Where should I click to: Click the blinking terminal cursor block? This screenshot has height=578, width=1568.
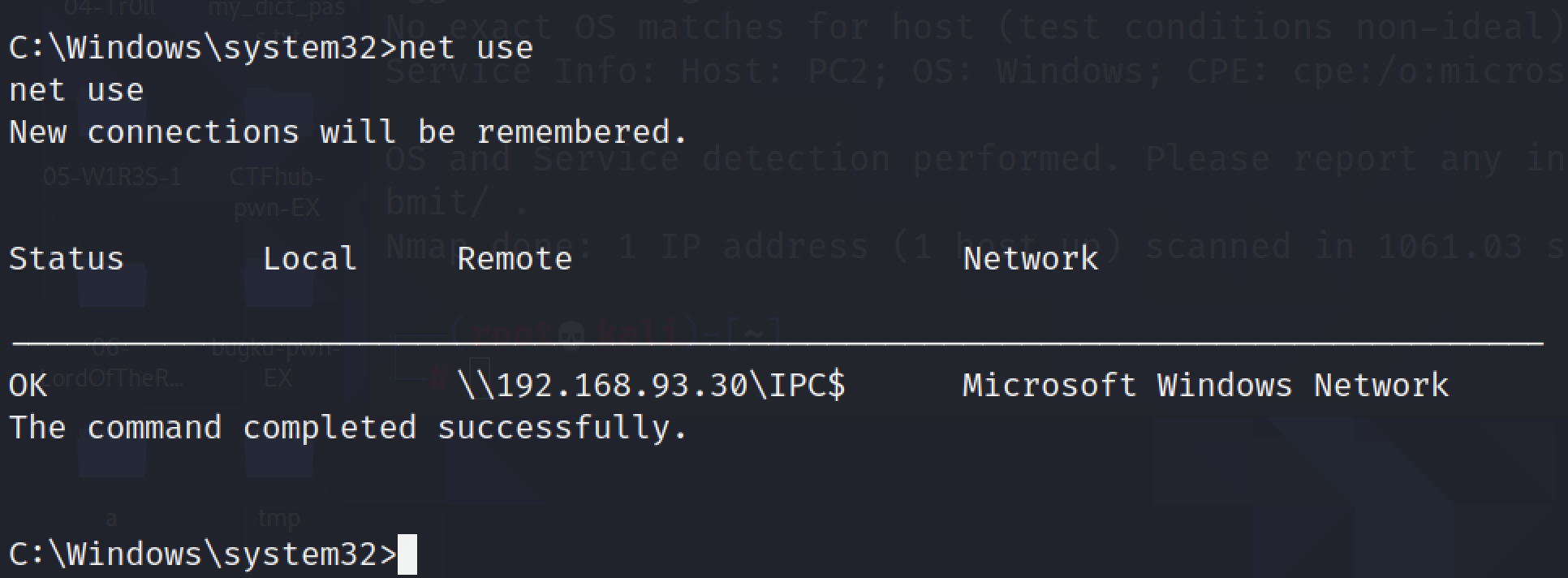pyautogui.click(x=407, y=554)
